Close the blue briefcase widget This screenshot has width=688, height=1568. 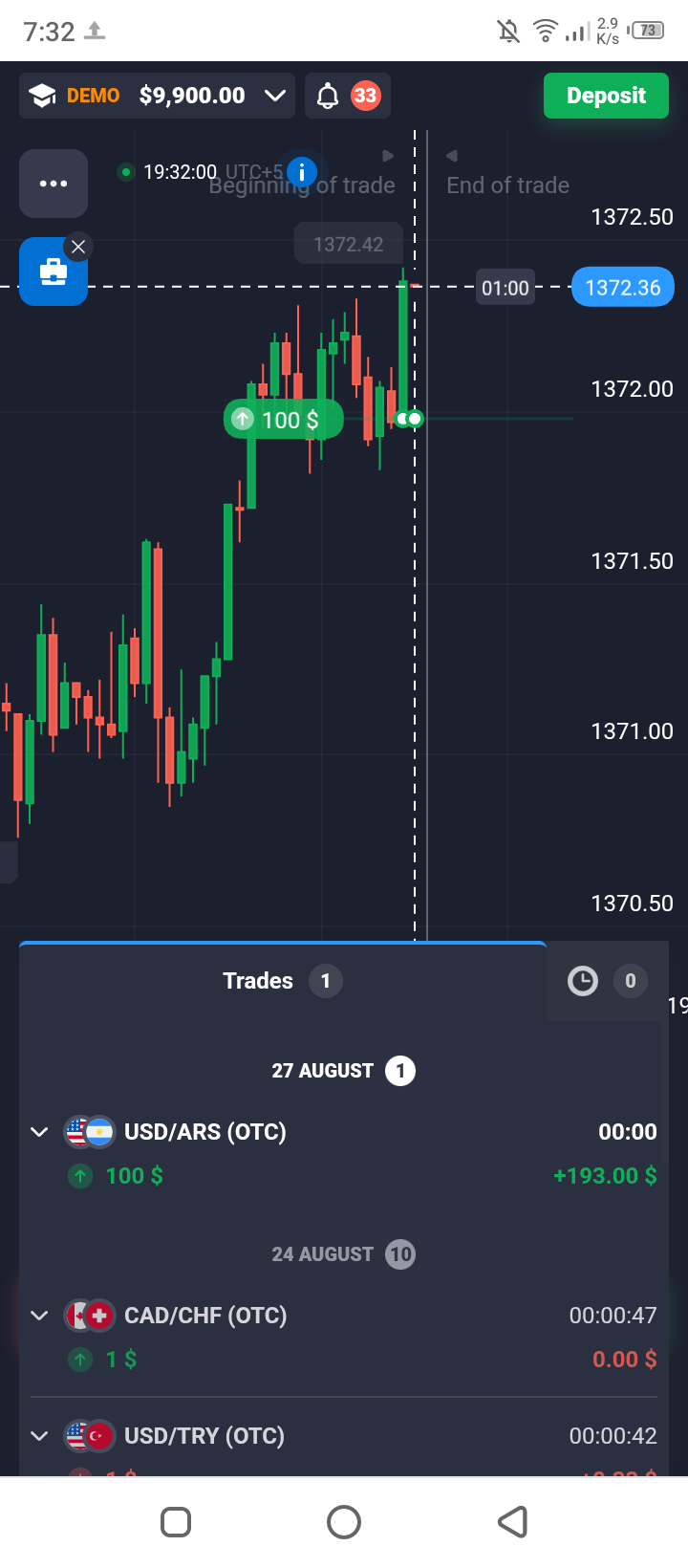78,247
